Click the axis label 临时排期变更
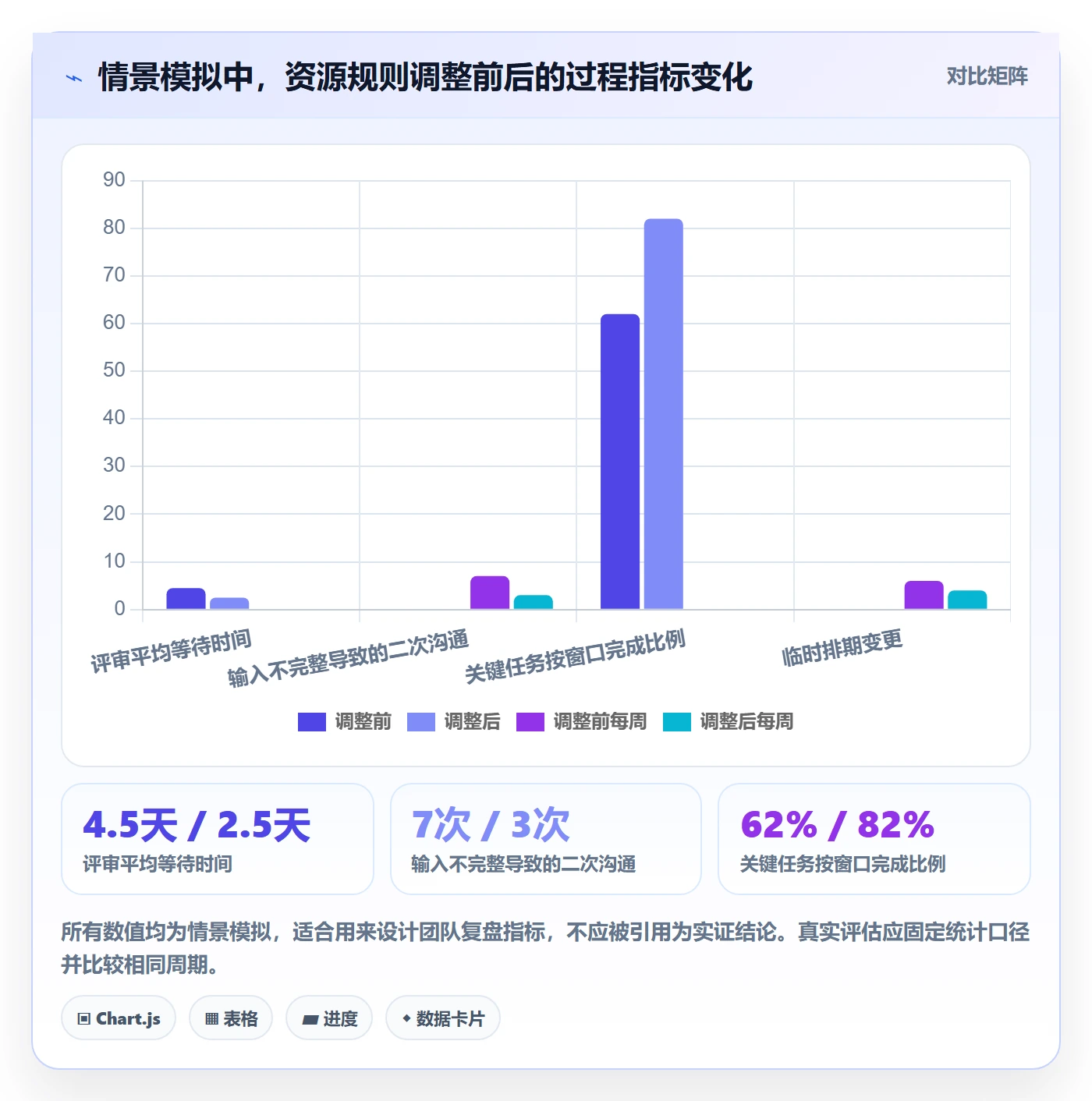1092x1101 pixels. click(842, 648)
